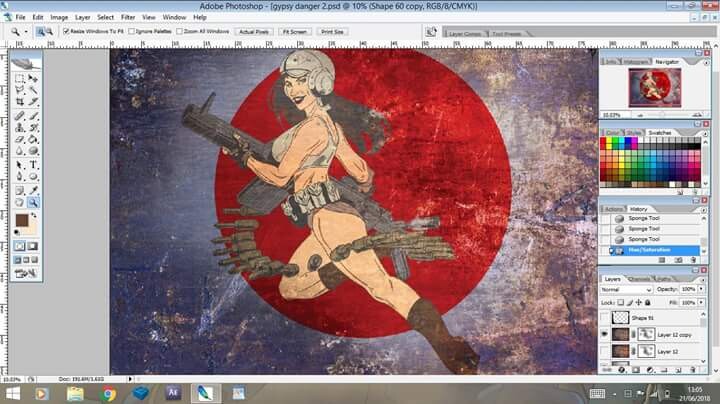Click the Navigator zoom slider
This screenshot has width=720, height=404.
coord(662,115)
